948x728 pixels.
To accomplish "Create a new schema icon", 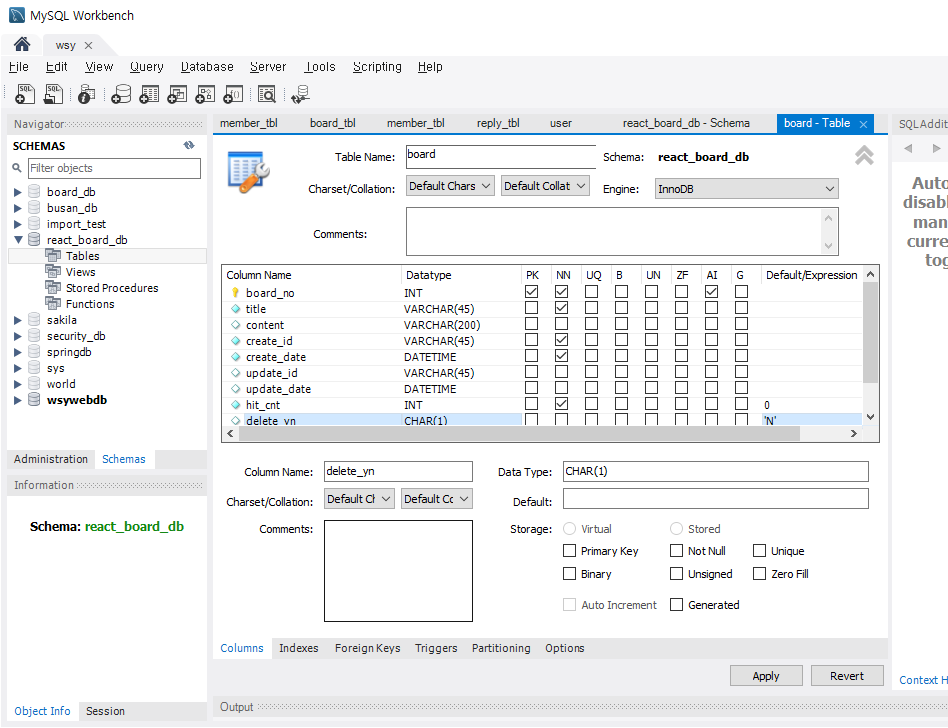I will [x=121, y=94].
